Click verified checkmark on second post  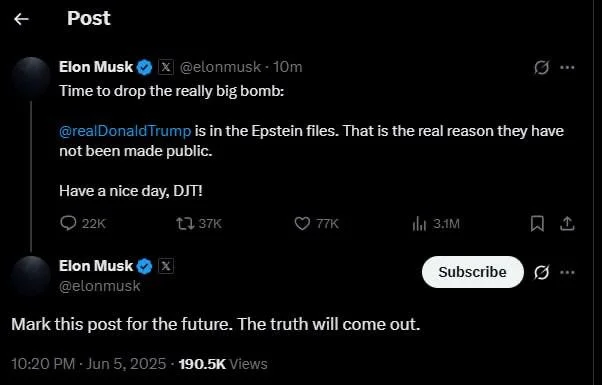tap(144, 266)
